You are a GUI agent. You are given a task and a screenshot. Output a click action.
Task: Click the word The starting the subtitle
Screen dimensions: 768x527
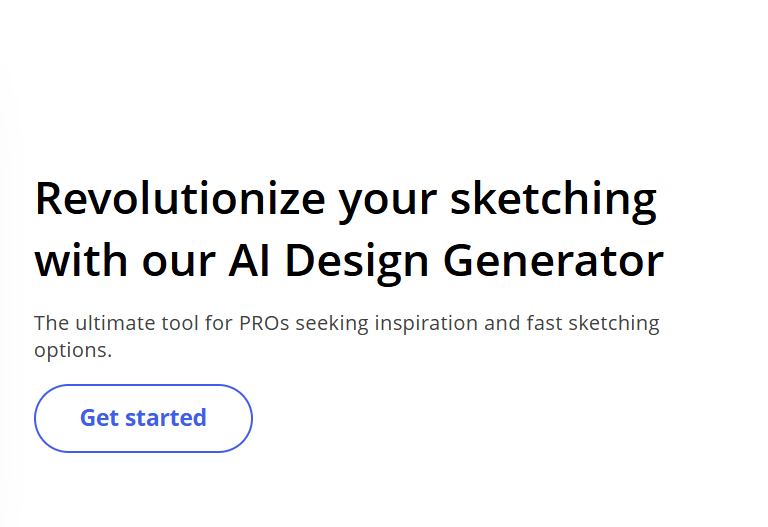pos(51,324)
